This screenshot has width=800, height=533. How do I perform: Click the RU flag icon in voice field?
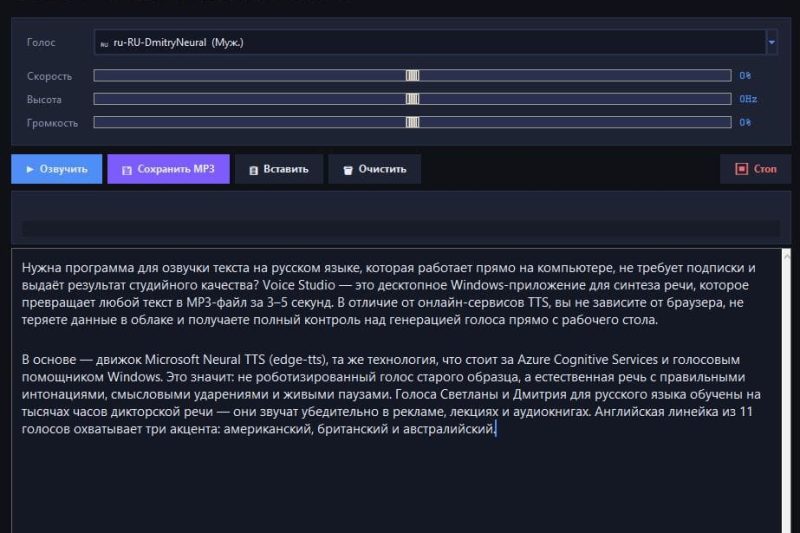pyautogui.click(x=104, y=44)
